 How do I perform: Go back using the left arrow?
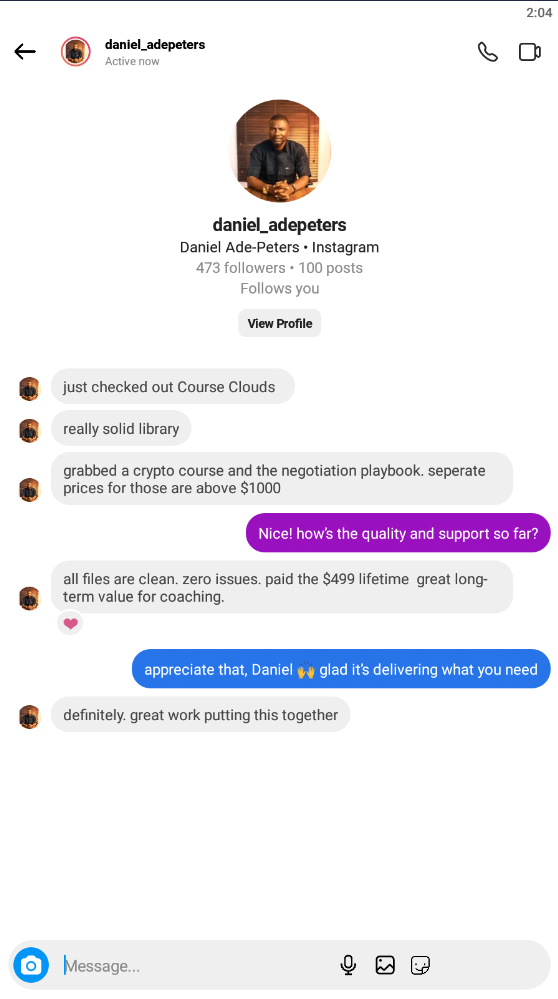point(25,52)
